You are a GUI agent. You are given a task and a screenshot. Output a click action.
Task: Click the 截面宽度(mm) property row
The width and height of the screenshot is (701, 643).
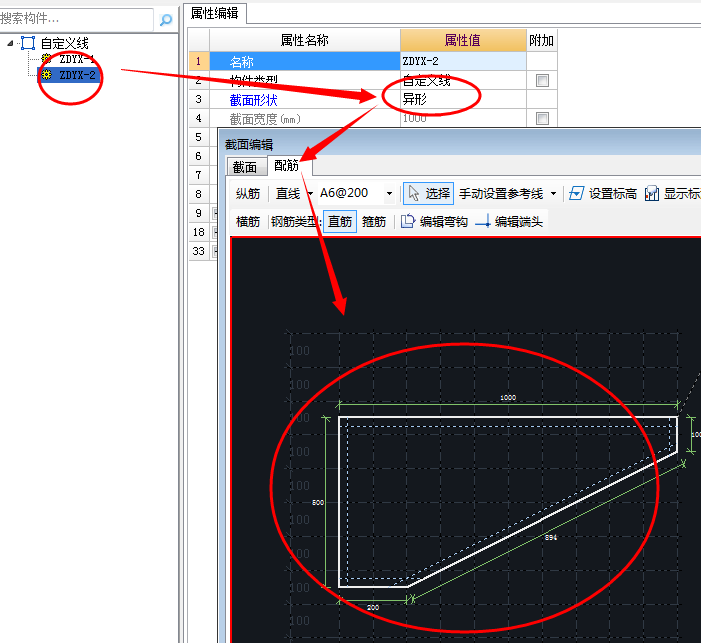pyautogui.click(x=304, y=118)
